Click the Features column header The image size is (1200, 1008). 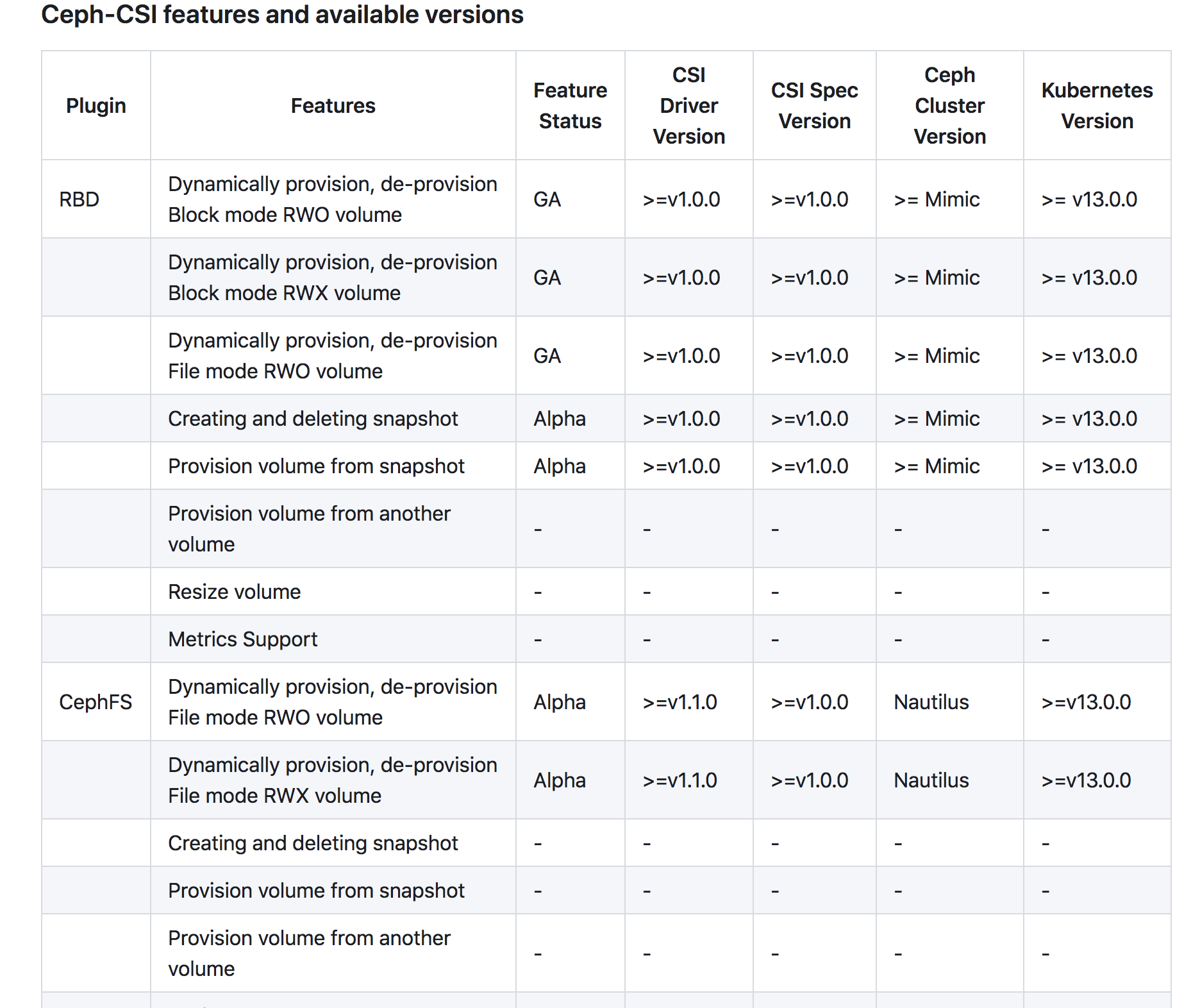click(x=333, y=106)
